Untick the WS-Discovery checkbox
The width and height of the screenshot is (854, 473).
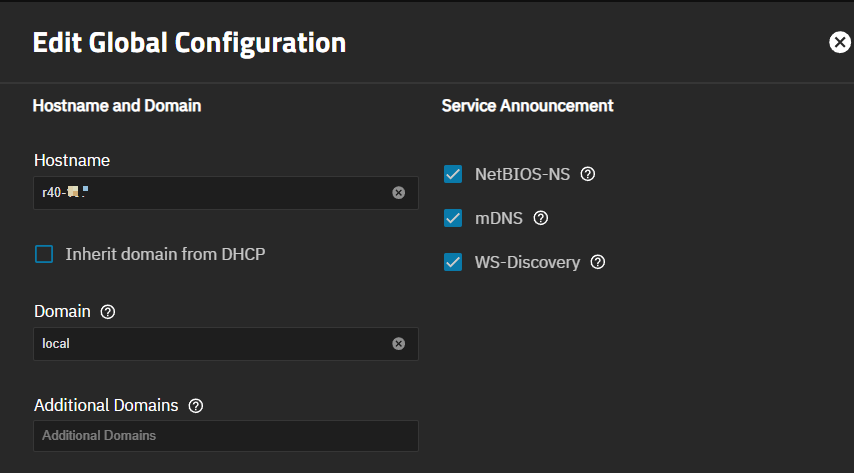pos(453,262)
